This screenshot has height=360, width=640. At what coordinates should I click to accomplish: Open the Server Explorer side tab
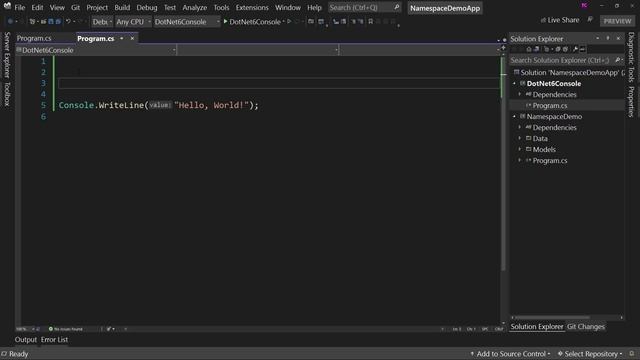click(x=7, y=55)
